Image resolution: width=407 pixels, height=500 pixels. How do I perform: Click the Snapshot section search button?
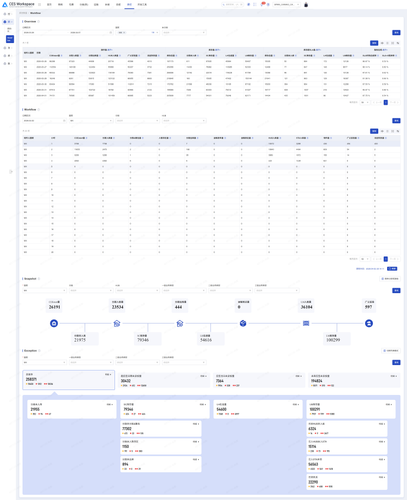pos(396,291)
